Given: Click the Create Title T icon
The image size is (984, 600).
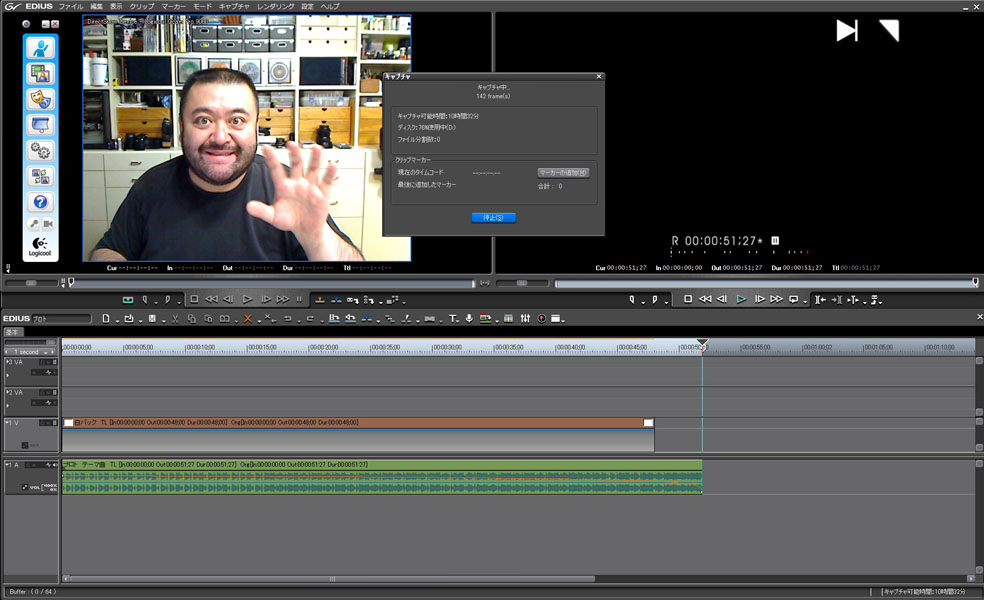Looking at the screenshot, I should [452, 319].
